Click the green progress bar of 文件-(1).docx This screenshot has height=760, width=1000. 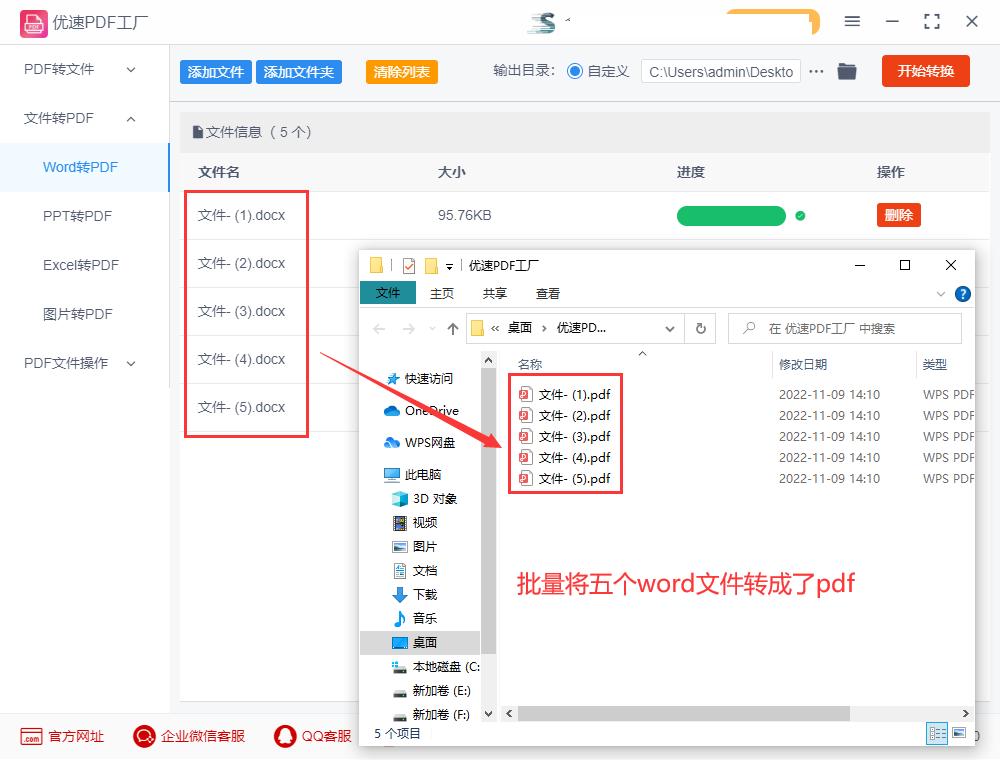point(731,215)
